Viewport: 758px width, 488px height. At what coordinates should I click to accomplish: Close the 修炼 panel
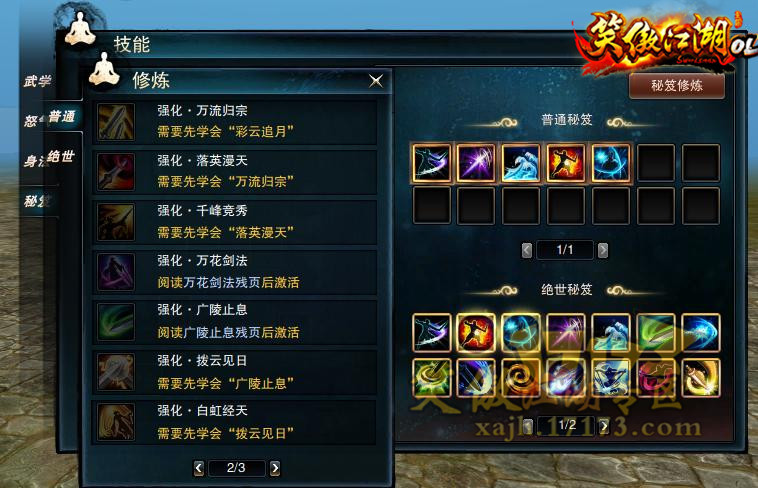click(x=376, y=81)
